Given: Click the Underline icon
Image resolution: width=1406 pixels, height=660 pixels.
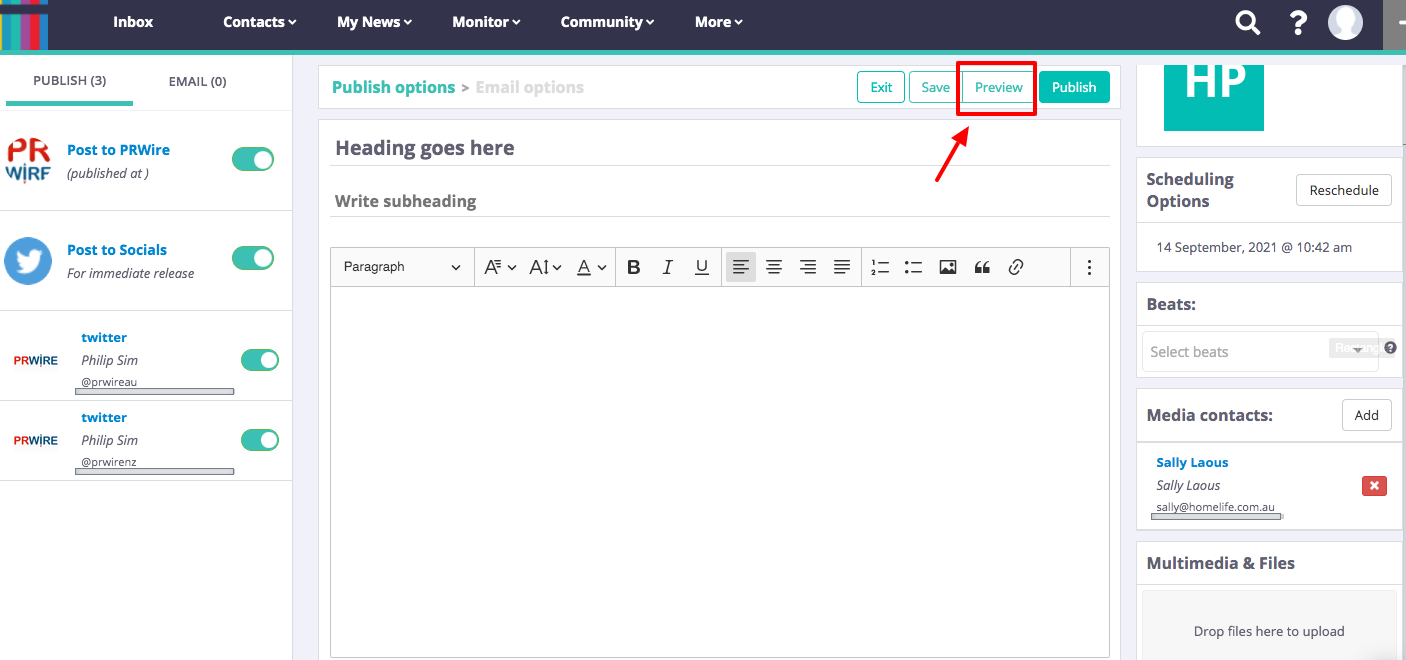Looking at the screenshot, I should tap(702, 267).
